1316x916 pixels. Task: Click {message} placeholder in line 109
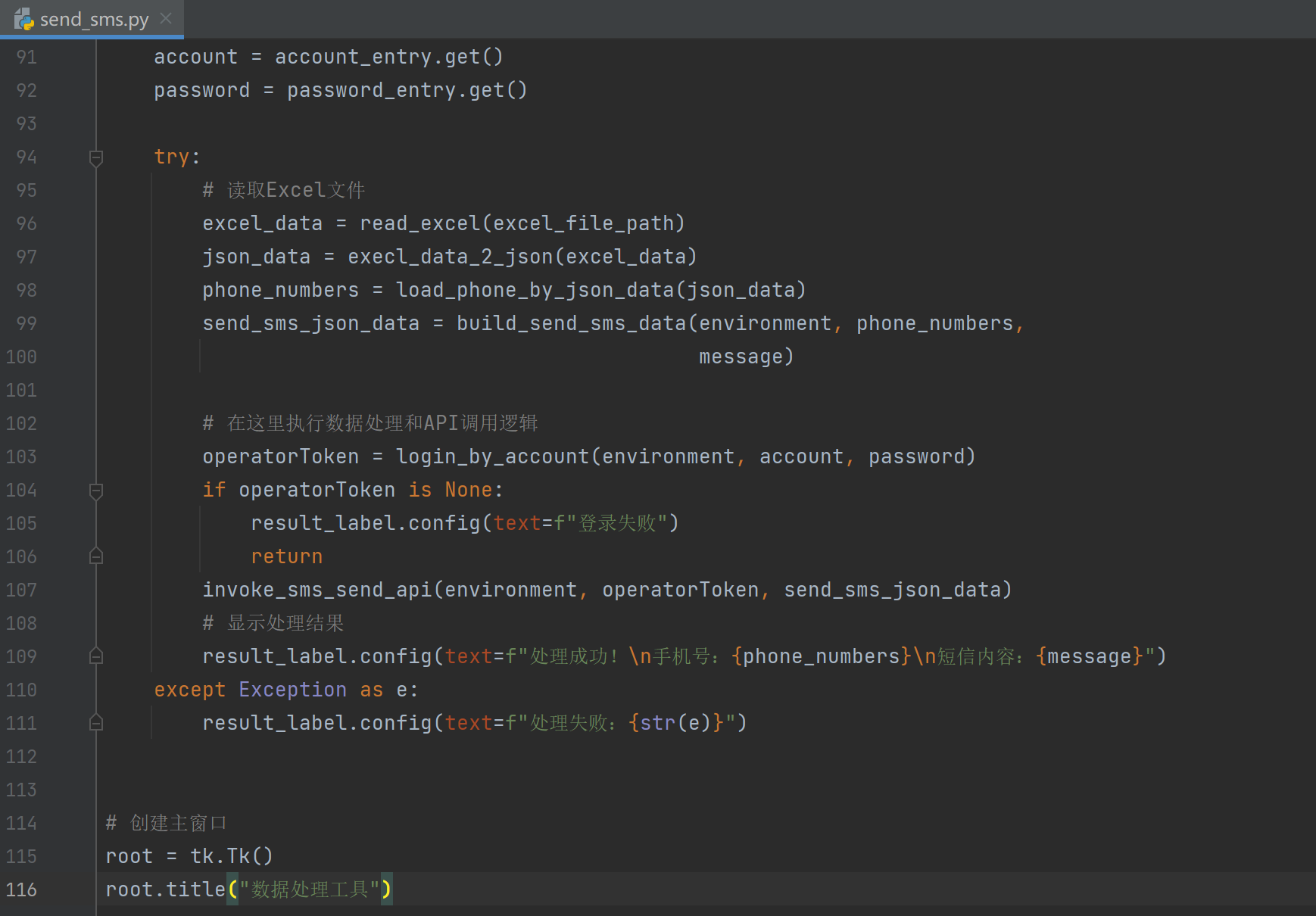1090,656
